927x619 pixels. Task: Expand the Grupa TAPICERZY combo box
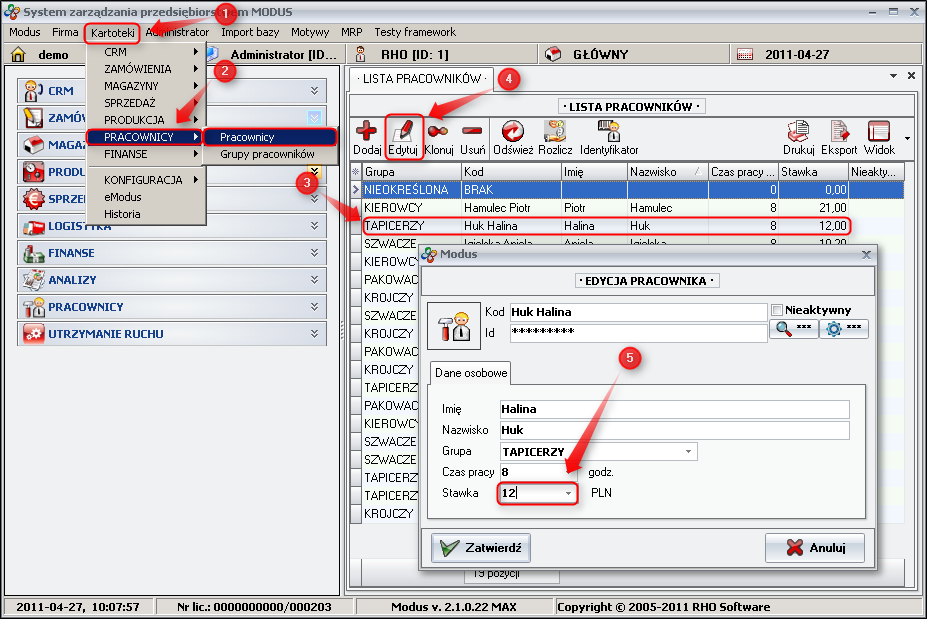tap(688, 451)
